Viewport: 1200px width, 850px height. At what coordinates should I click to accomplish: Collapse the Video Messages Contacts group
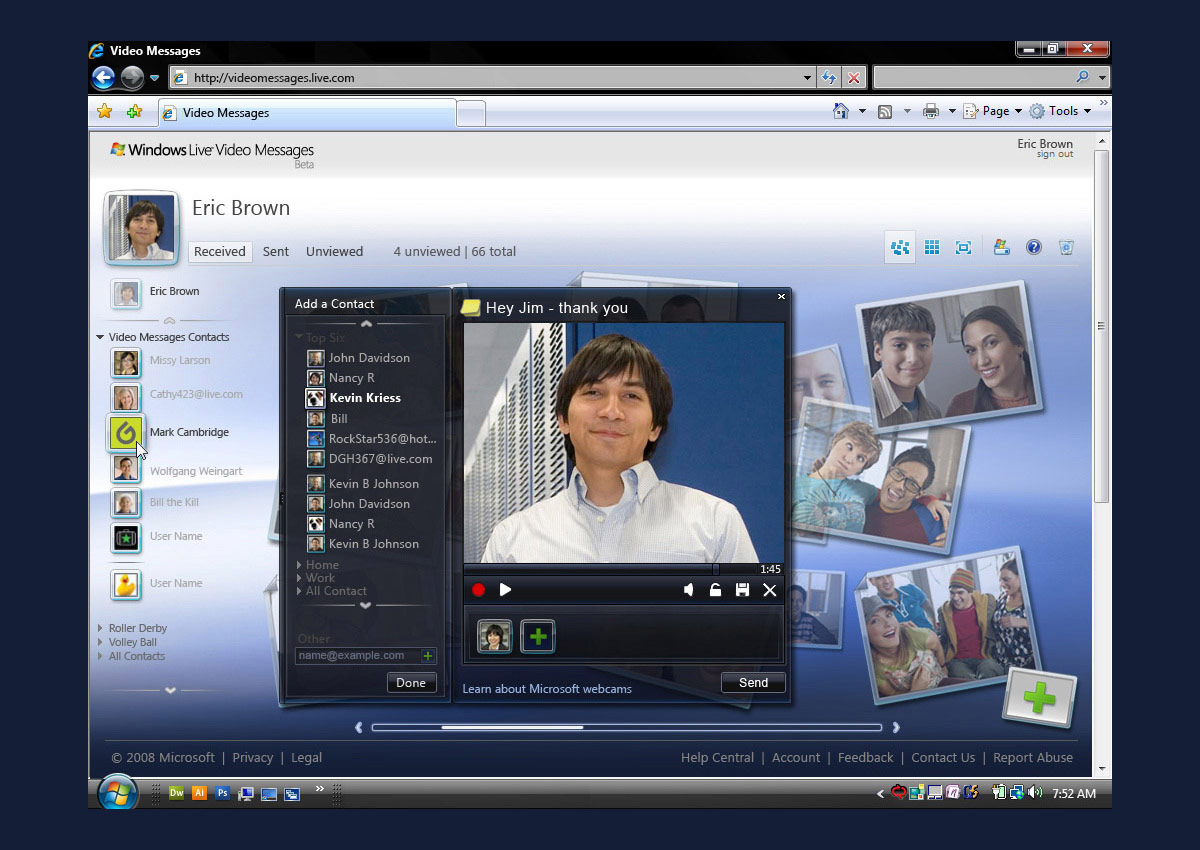tap(100, 337)
